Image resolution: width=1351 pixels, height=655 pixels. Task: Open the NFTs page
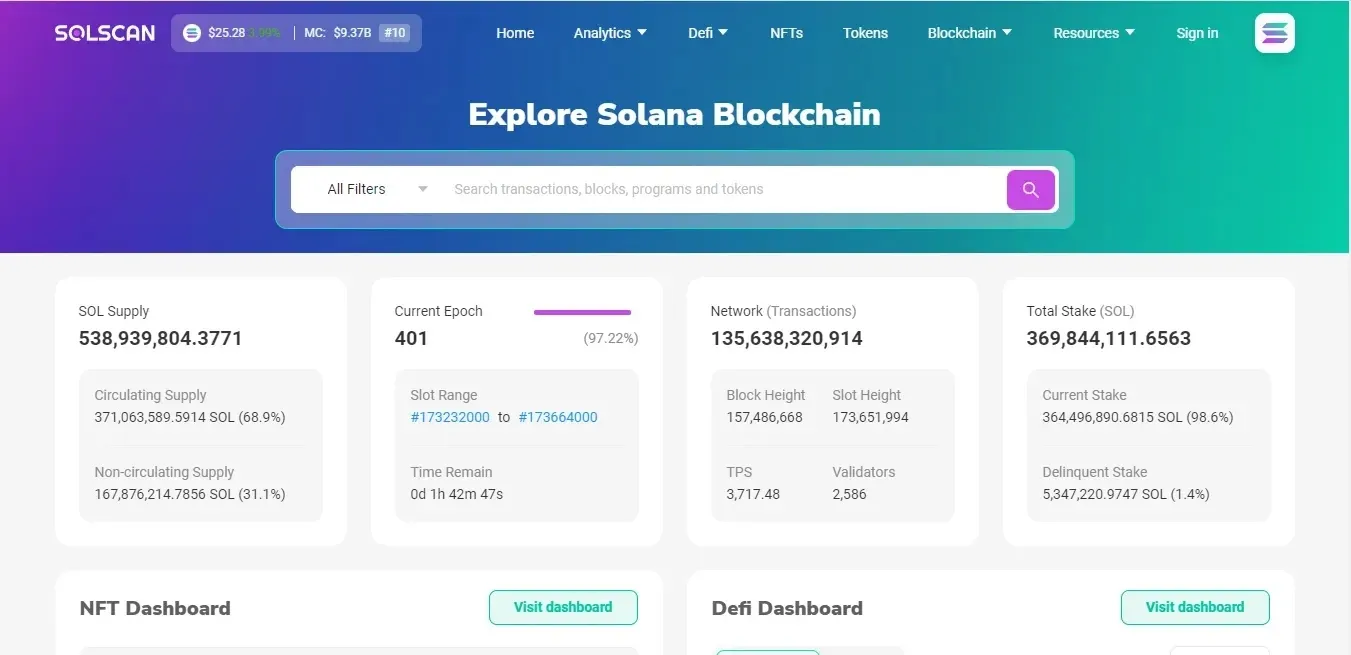click(786, 33)
